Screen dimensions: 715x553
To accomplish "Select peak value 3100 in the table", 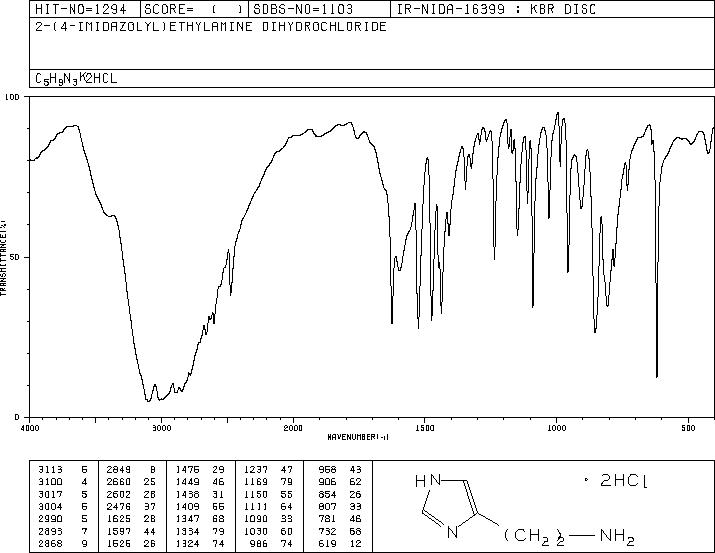I will pos(50,482).
